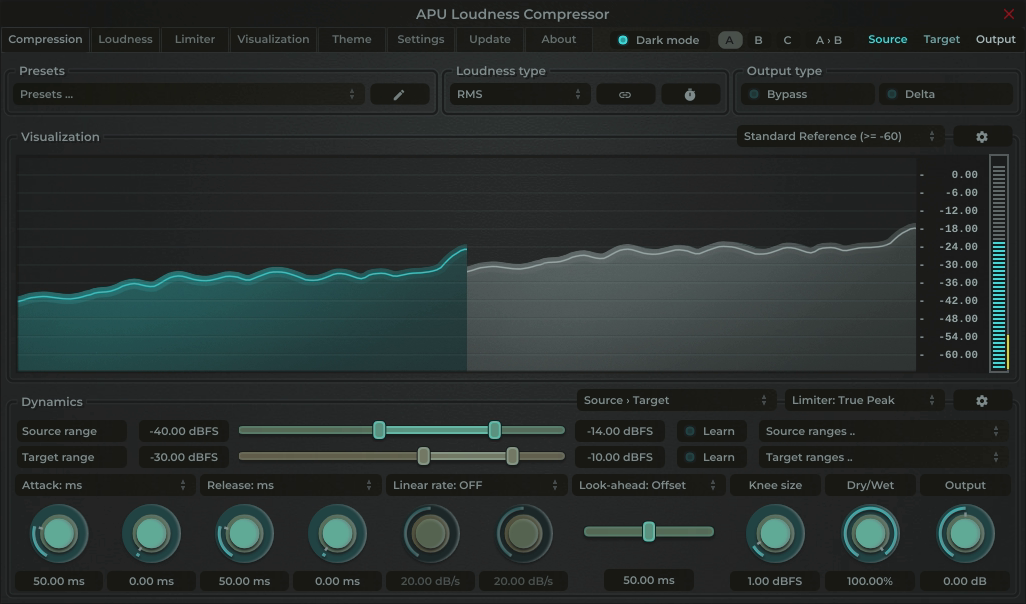Expand Source ranges dropdown
1026x604 pixels.
(x=883, y=431)
